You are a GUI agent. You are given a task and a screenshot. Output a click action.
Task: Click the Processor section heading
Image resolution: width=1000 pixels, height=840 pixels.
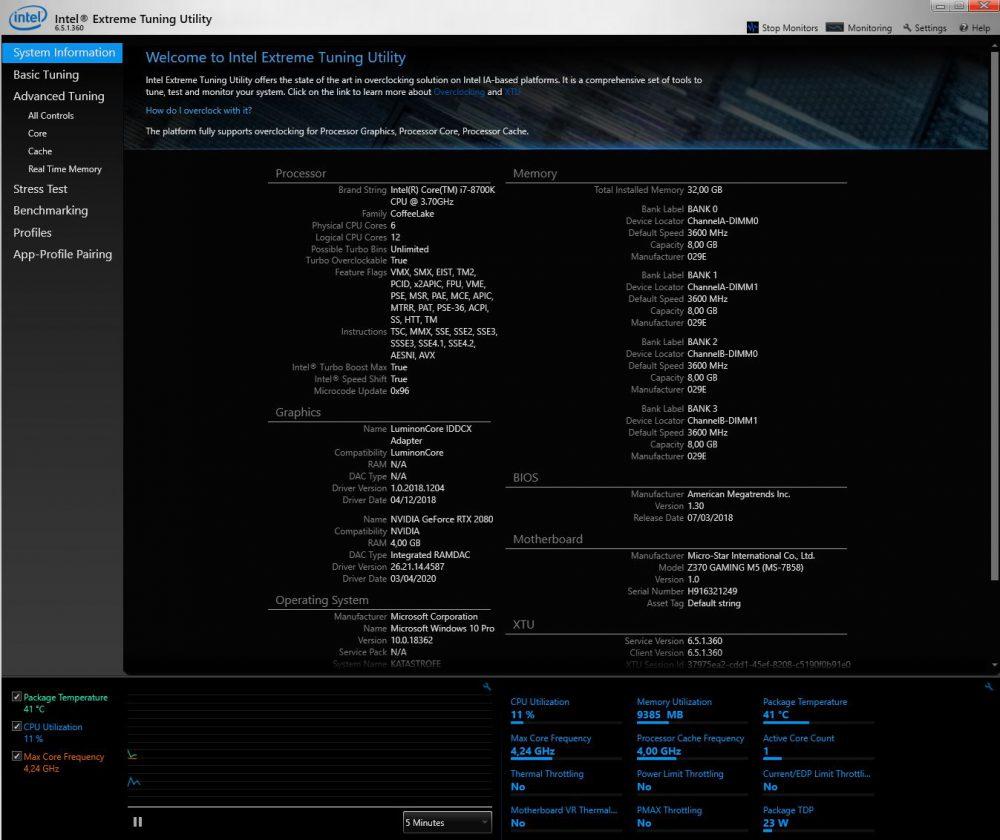(300, 173)
